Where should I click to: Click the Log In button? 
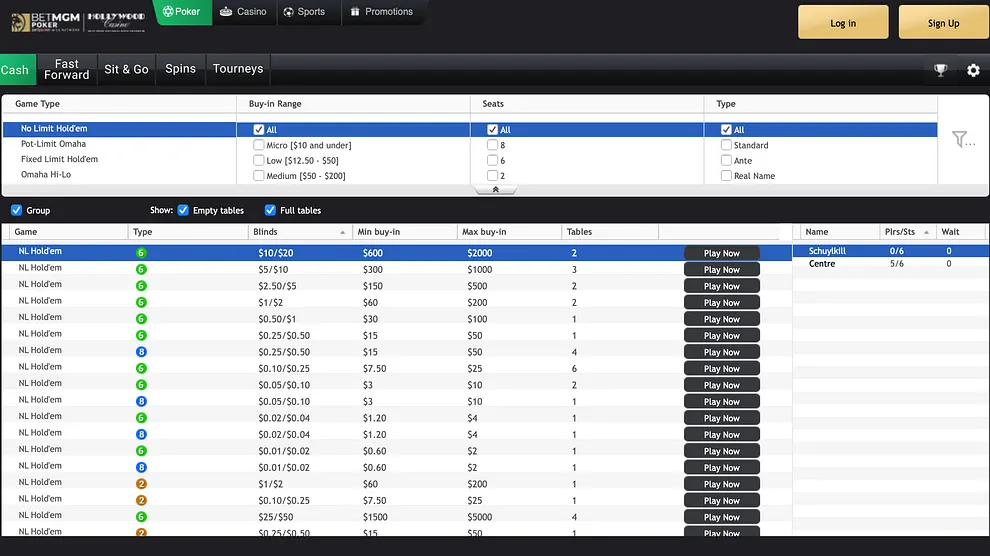(843, 23)
